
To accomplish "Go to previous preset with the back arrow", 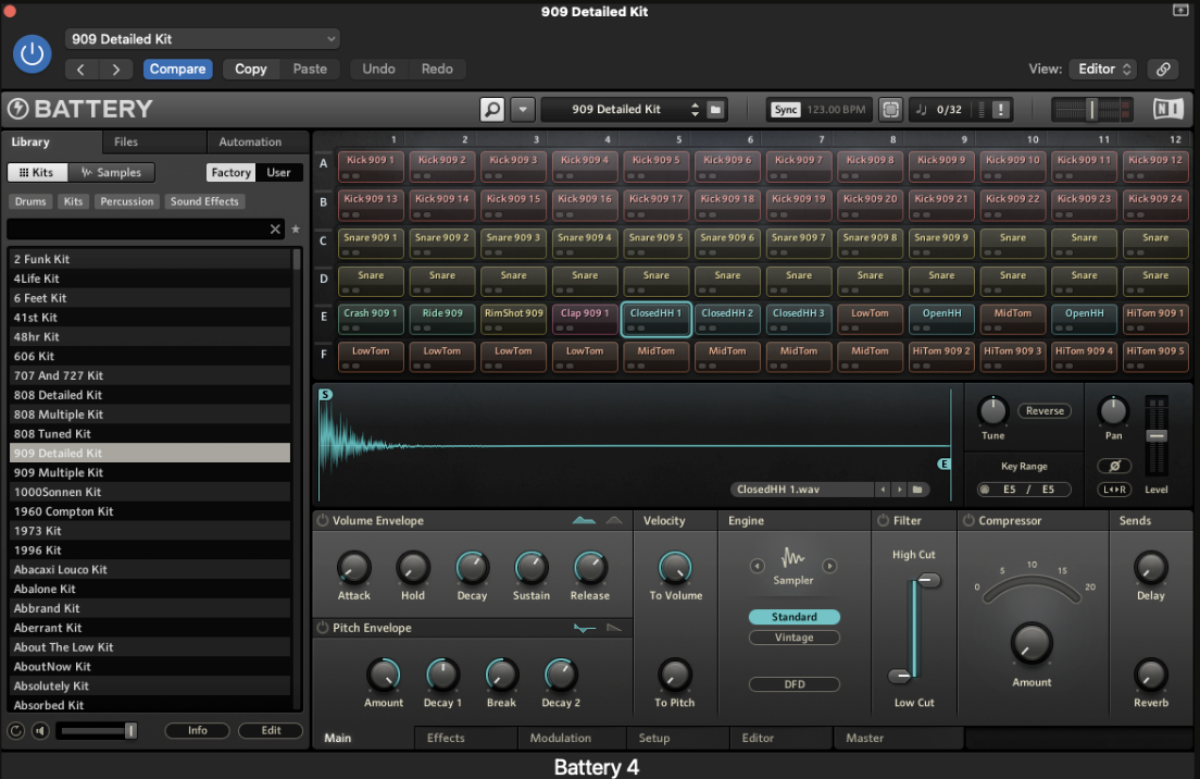I will coord(82,69).
